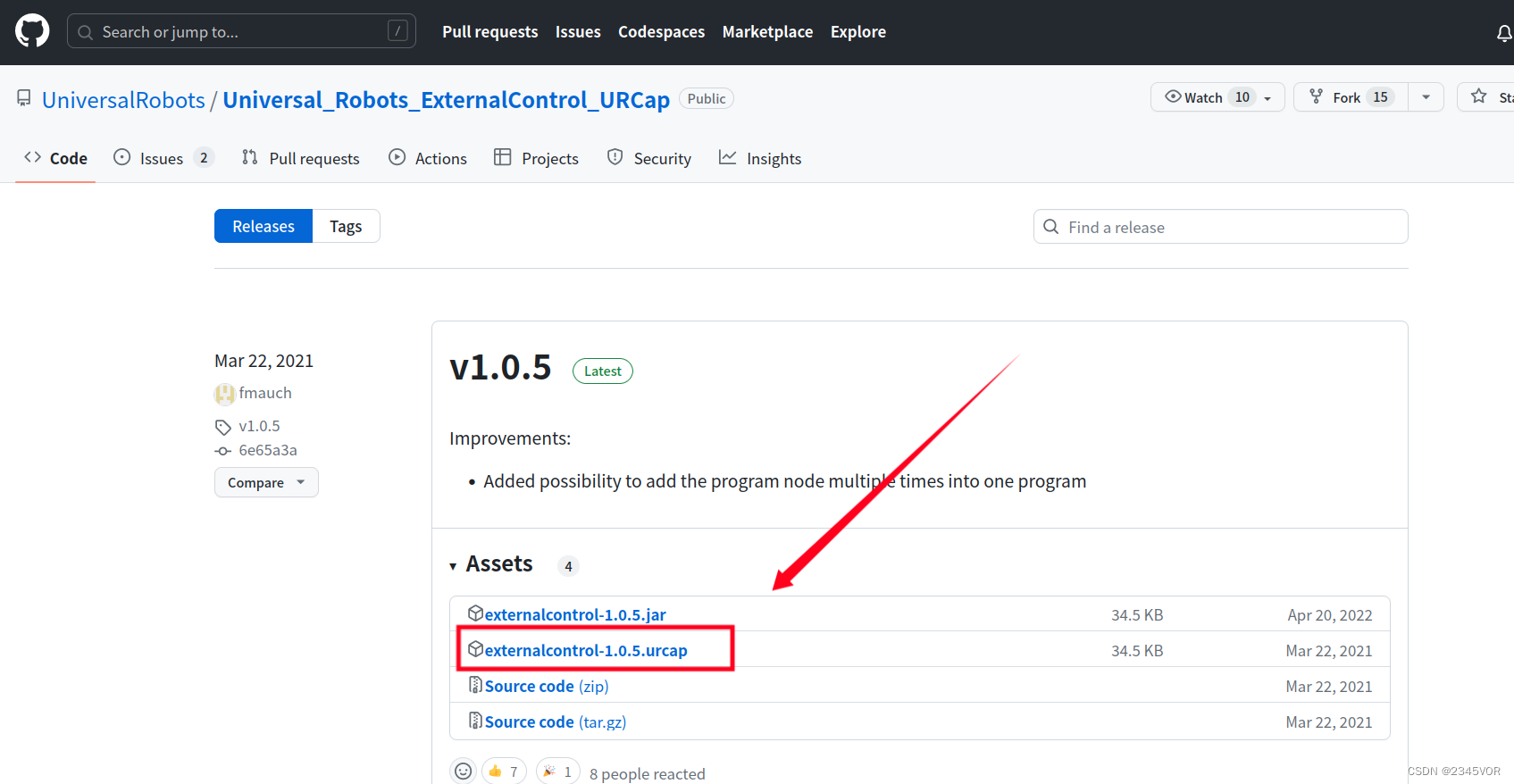Click the fork count badge showing 15
Screen dimensions: 1514x784
1381,97
